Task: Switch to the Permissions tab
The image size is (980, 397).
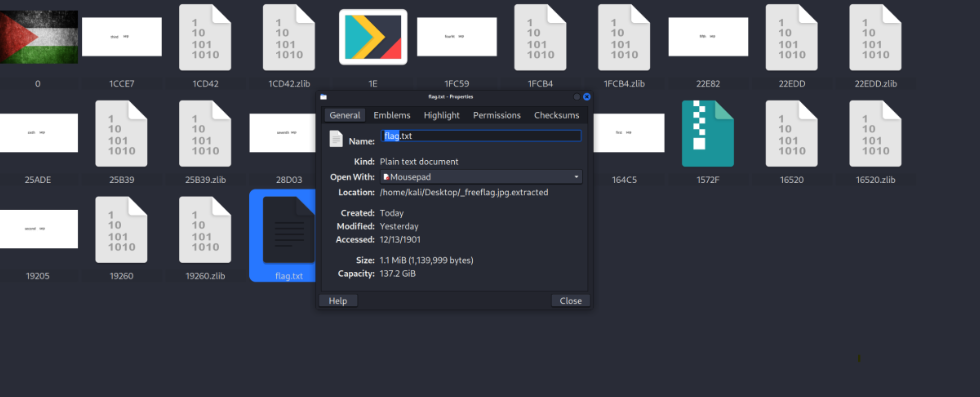Action: [497, 115]
